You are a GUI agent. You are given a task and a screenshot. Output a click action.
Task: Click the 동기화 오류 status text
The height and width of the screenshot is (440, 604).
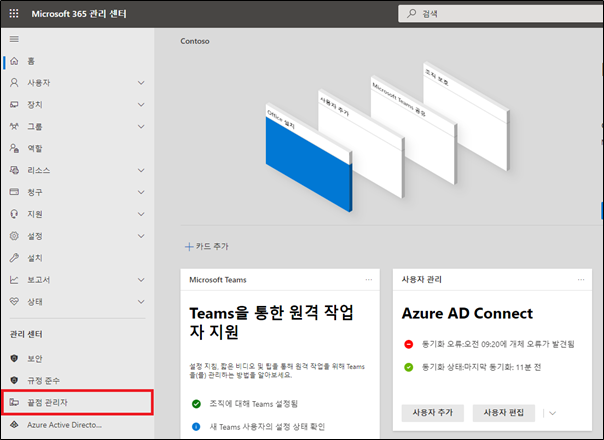tap(498, 344)
